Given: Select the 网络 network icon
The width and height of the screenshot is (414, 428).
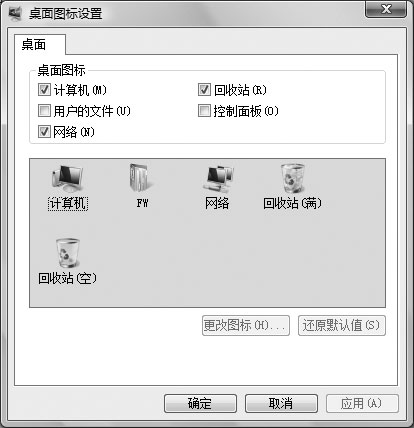Looking at the screenshot, I should 218,179.
